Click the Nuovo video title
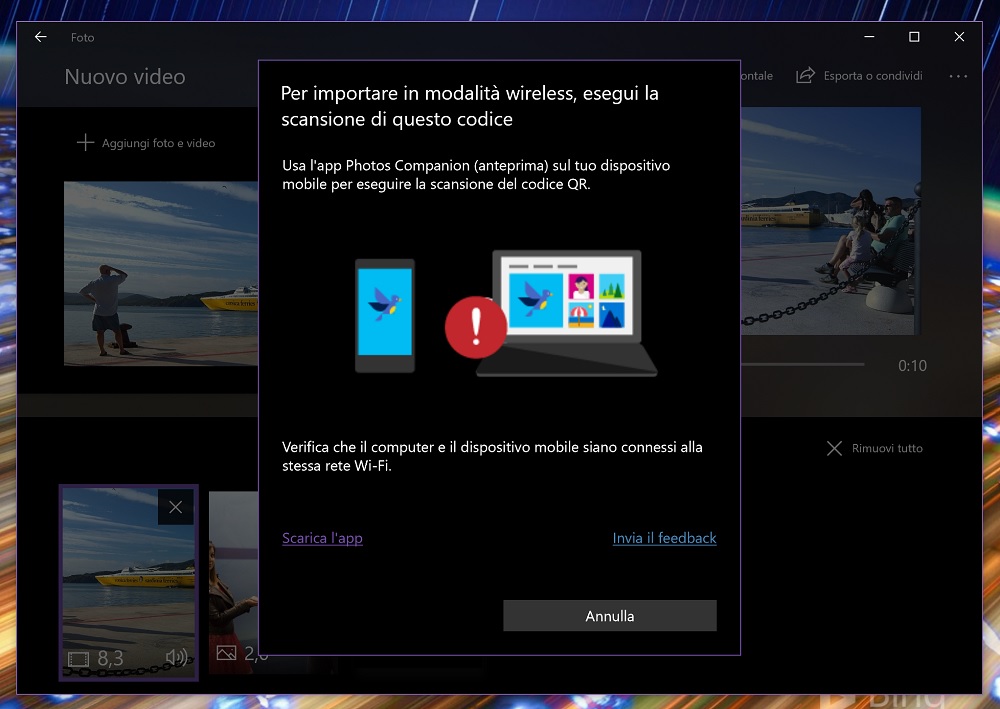1000x709 pixels. coord(125,77)
